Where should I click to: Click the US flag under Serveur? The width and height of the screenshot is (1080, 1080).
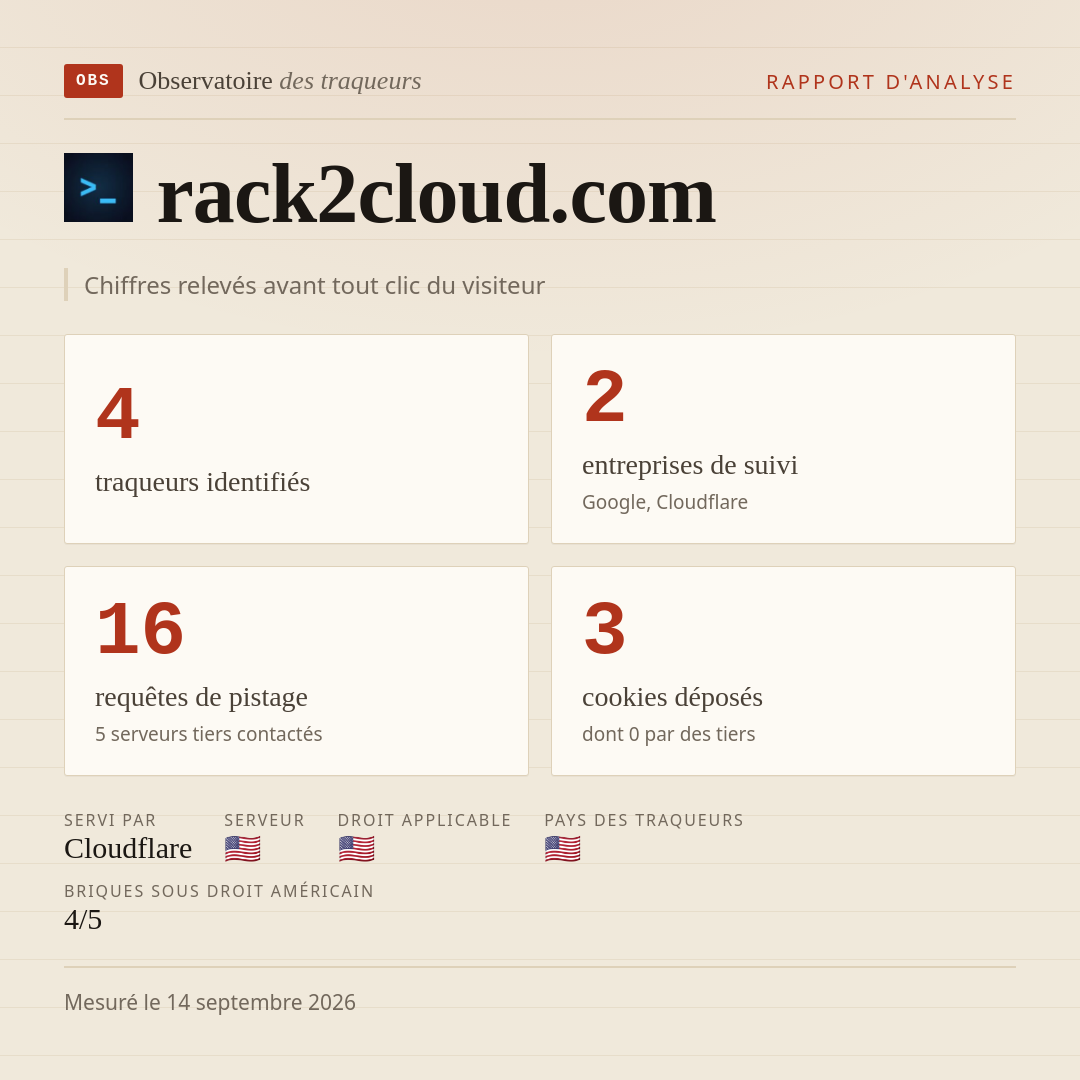click(242, 849)
